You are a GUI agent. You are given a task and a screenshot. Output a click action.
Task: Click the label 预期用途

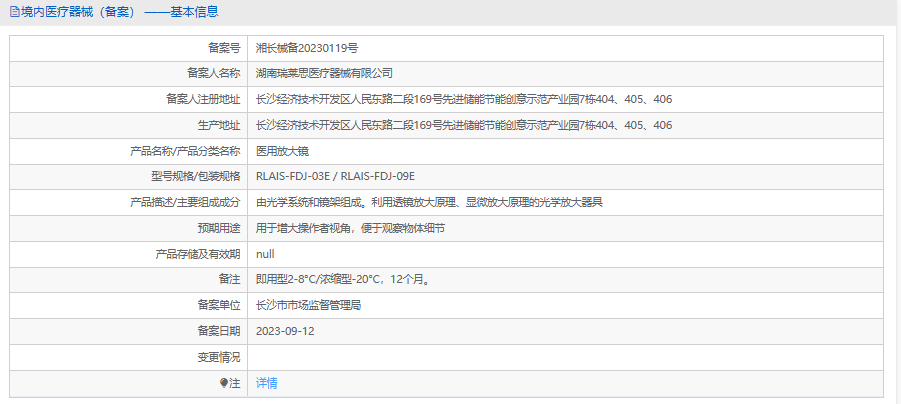(x=218, y=228)
